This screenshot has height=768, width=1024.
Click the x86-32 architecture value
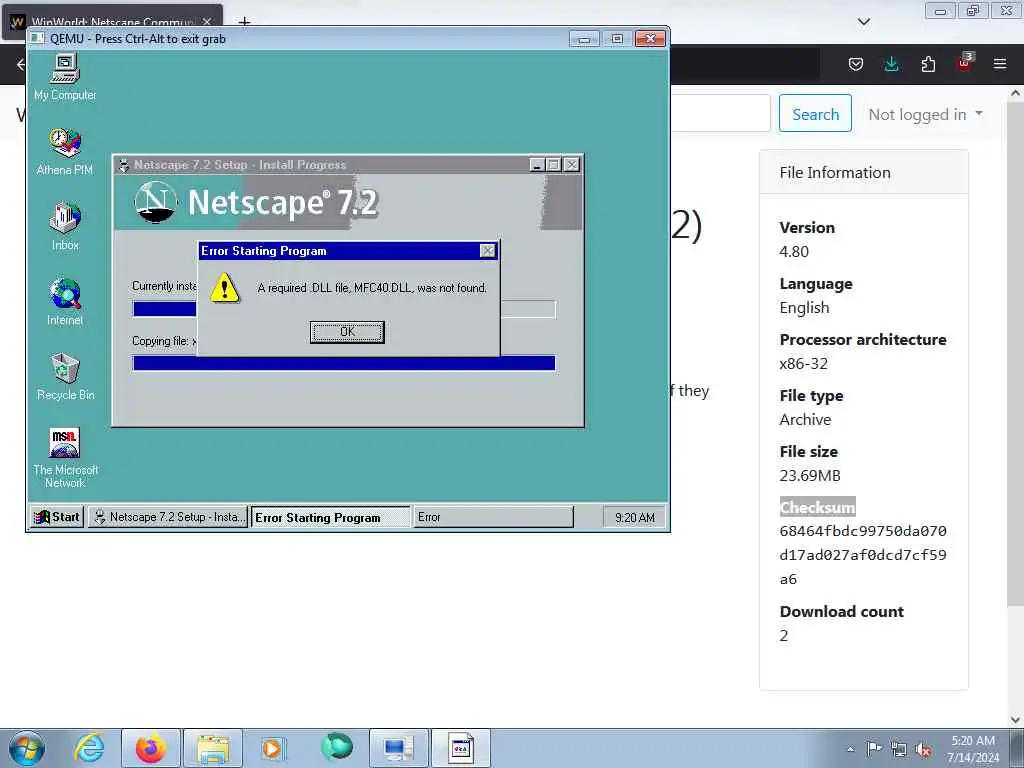[803, 364]
